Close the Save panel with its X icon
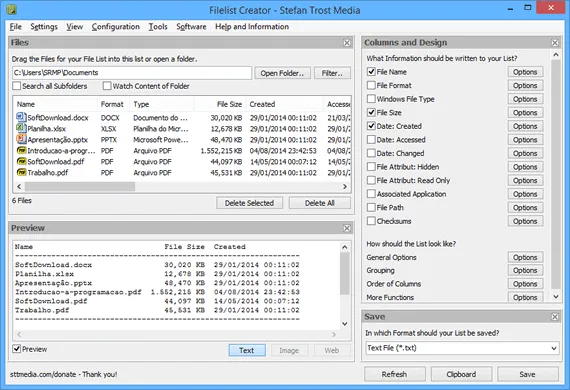This screenshot has height=390, width=570. coord(555,317)
